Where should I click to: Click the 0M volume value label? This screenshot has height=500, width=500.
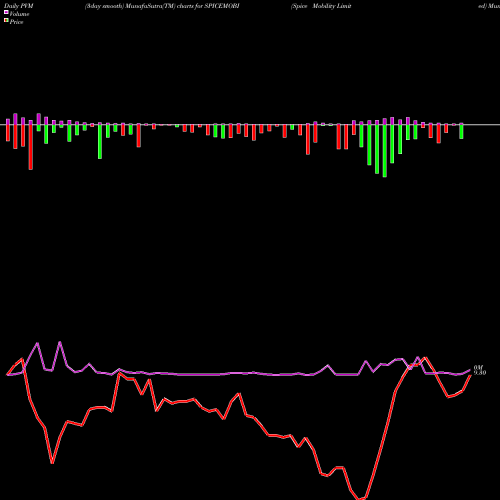tap(478, 368)
